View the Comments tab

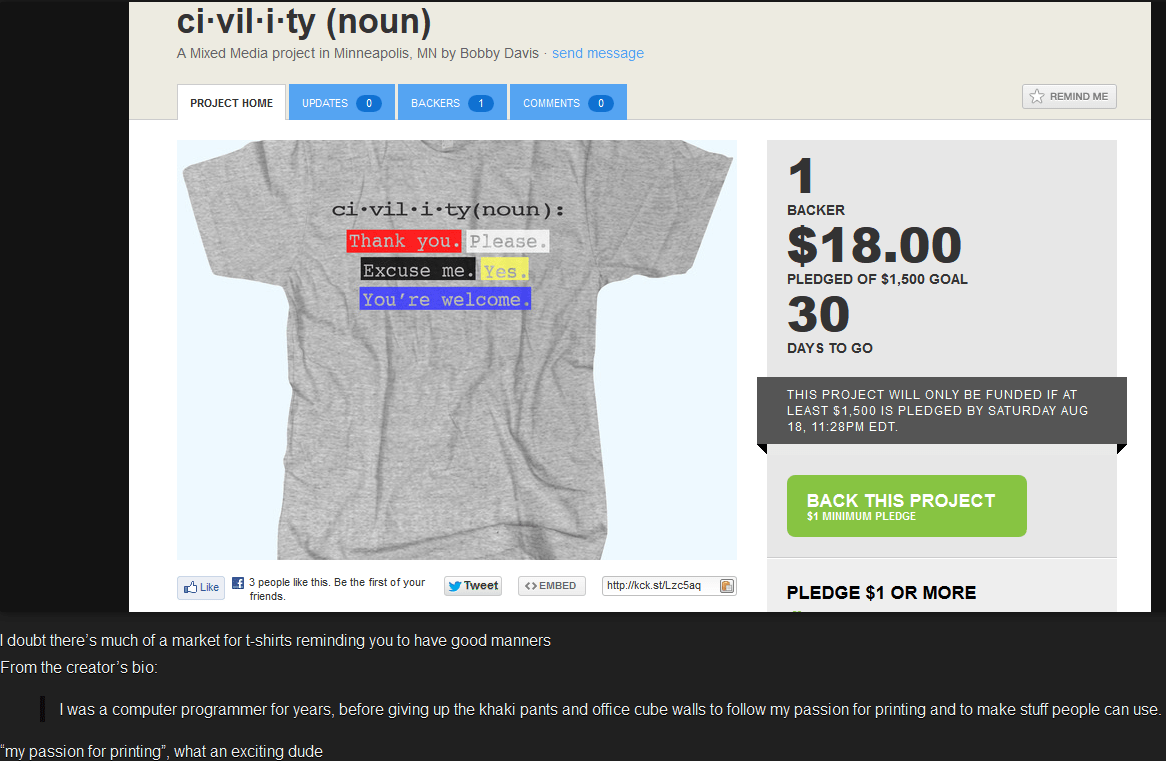(568, 103)
